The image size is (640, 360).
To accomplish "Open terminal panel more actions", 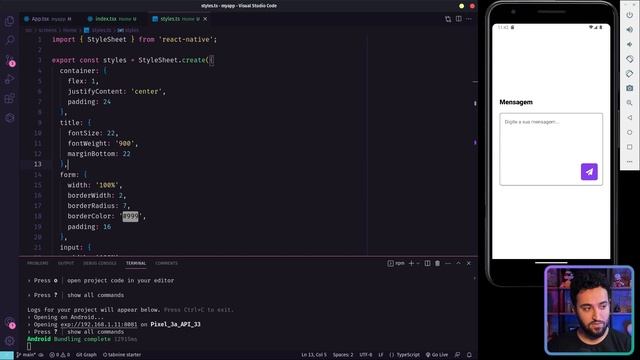I will pyautogui.click(x=448, y=263).
